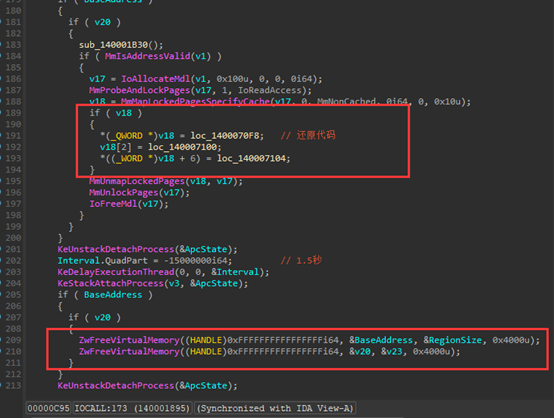Click line number 202 in gutter
This screenshot has width=554, height=418.
click(13, 261)
